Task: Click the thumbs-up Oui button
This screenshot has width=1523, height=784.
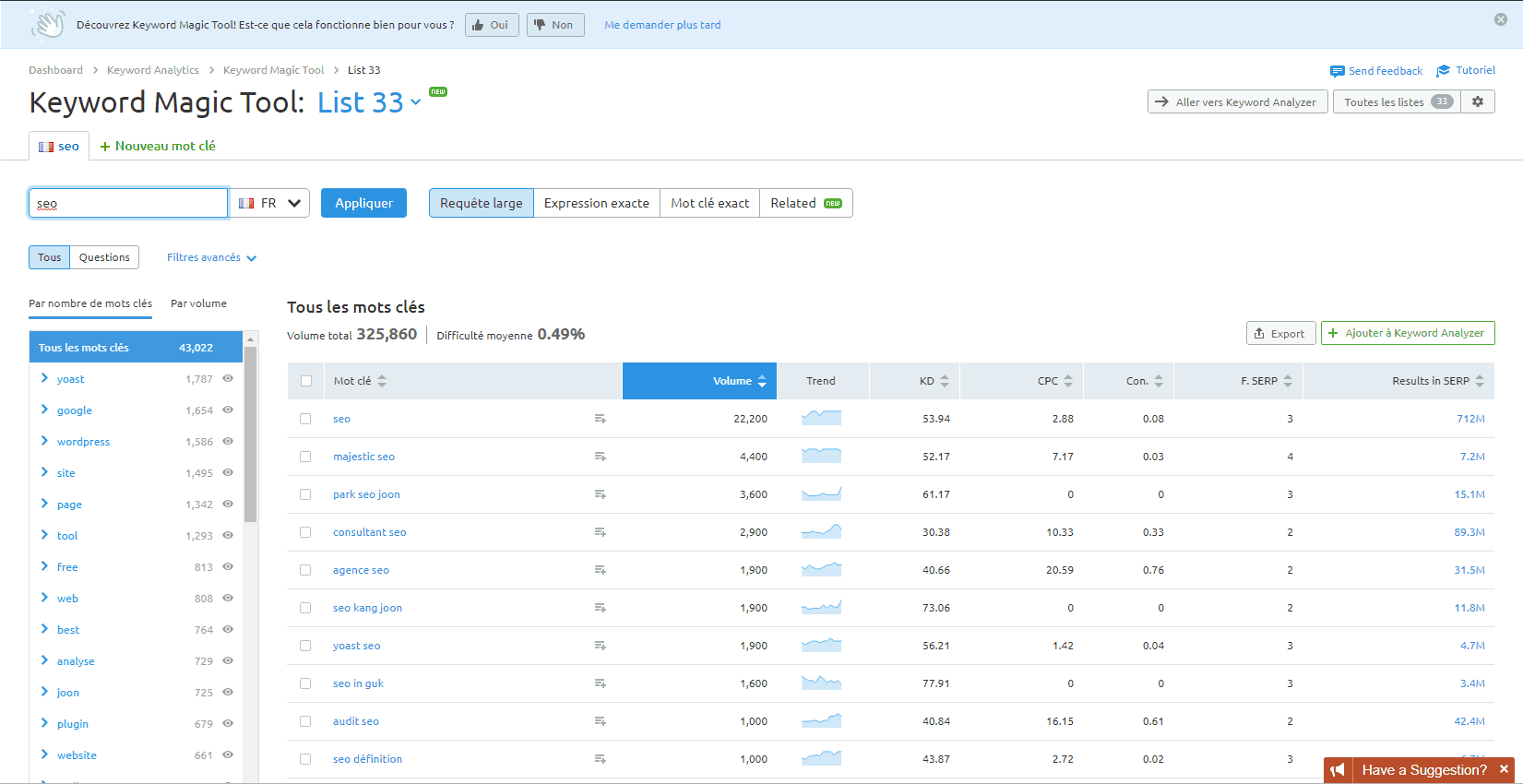Action: tap(491, 25)
